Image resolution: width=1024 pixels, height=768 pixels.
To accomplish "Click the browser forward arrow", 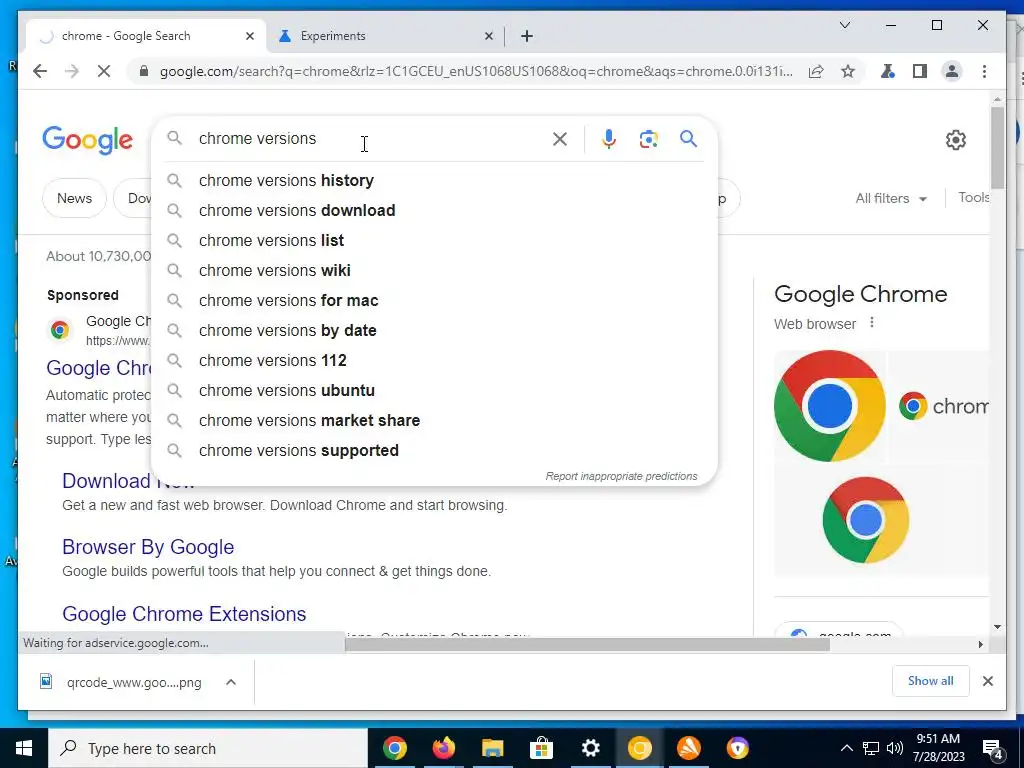I will tap(72, 71).
